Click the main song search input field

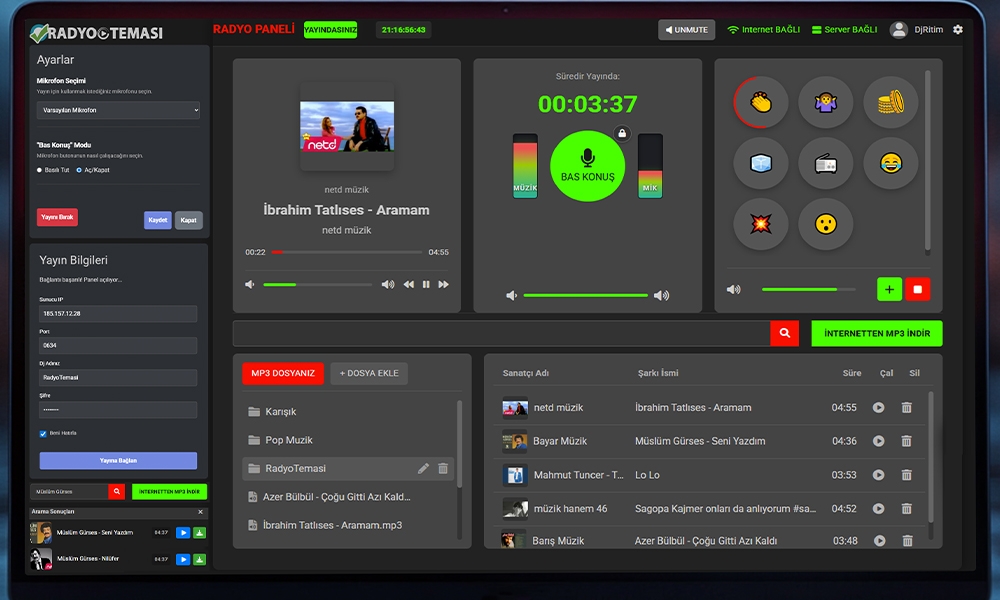pyautogui.click(x=501, y=333)
